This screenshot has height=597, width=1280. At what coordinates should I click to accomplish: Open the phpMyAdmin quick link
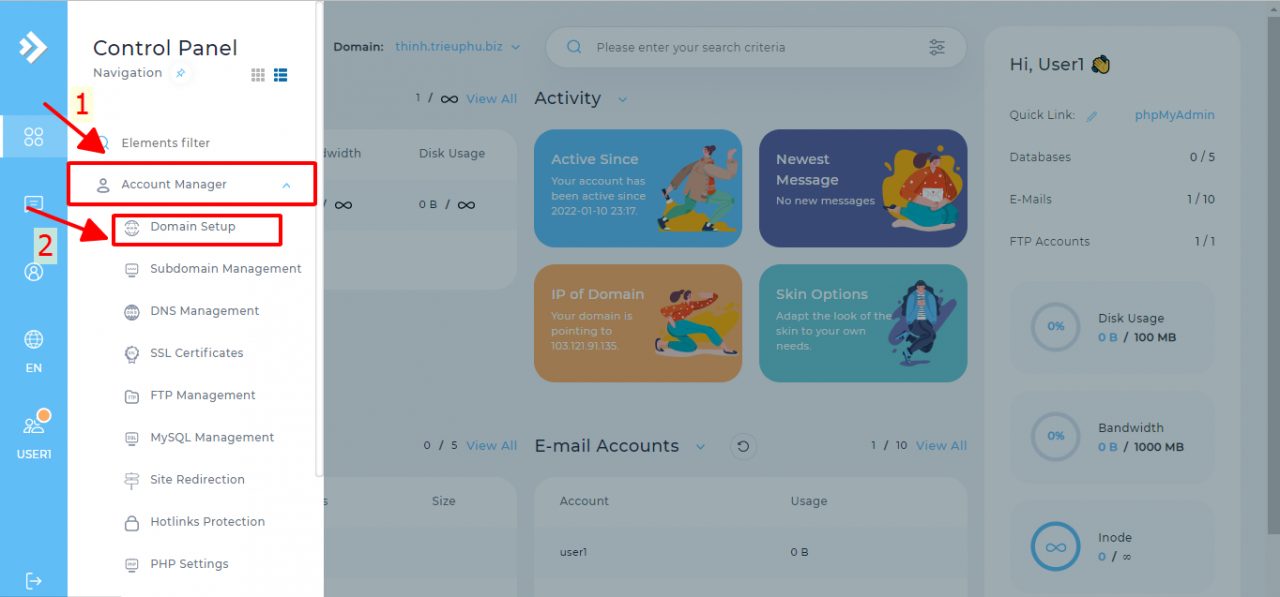[1174, 115]
